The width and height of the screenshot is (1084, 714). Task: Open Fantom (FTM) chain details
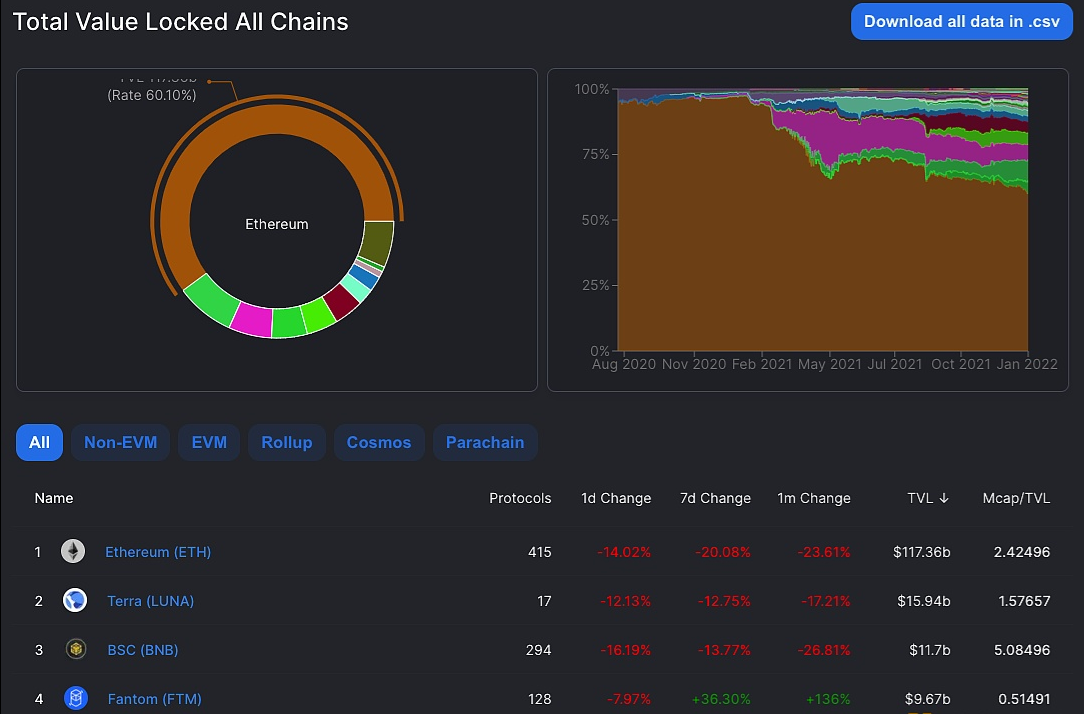(x=154, y=699)
